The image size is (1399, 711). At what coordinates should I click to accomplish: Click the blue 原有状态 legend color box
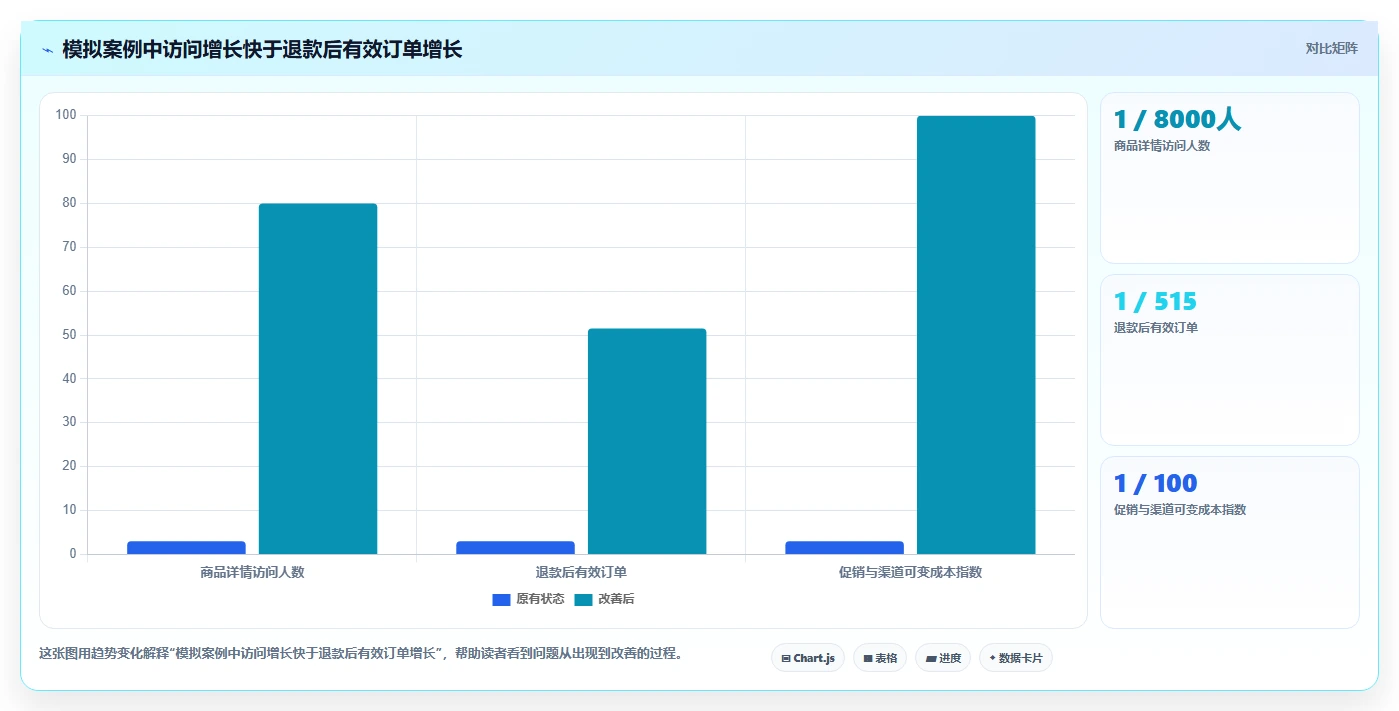tap(501, 600)
